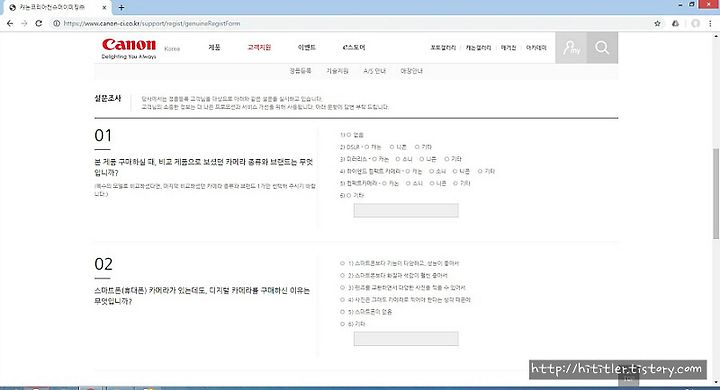Click the browser address bar URL
720x390 pixels.
152,23
